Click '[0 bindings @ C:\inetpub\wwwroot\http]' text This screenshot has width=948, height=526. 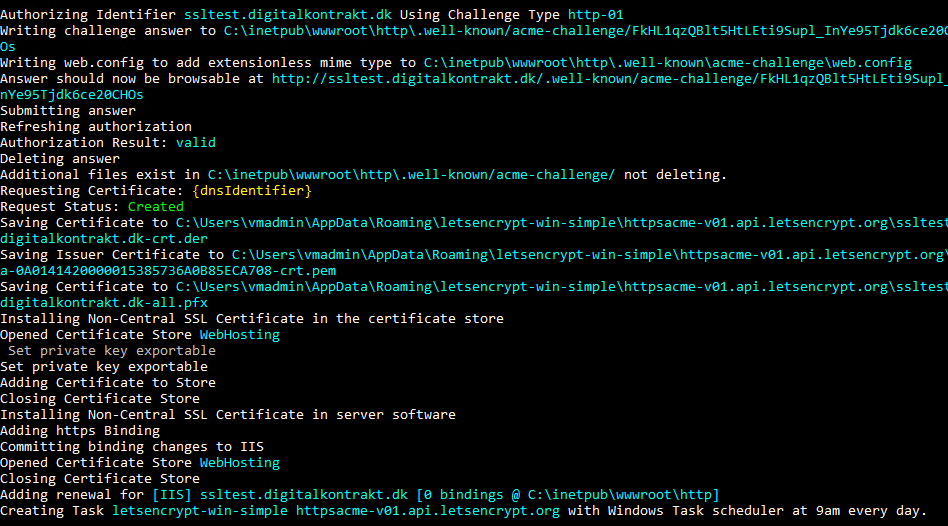pyautogui.click(x=568, y=495)
